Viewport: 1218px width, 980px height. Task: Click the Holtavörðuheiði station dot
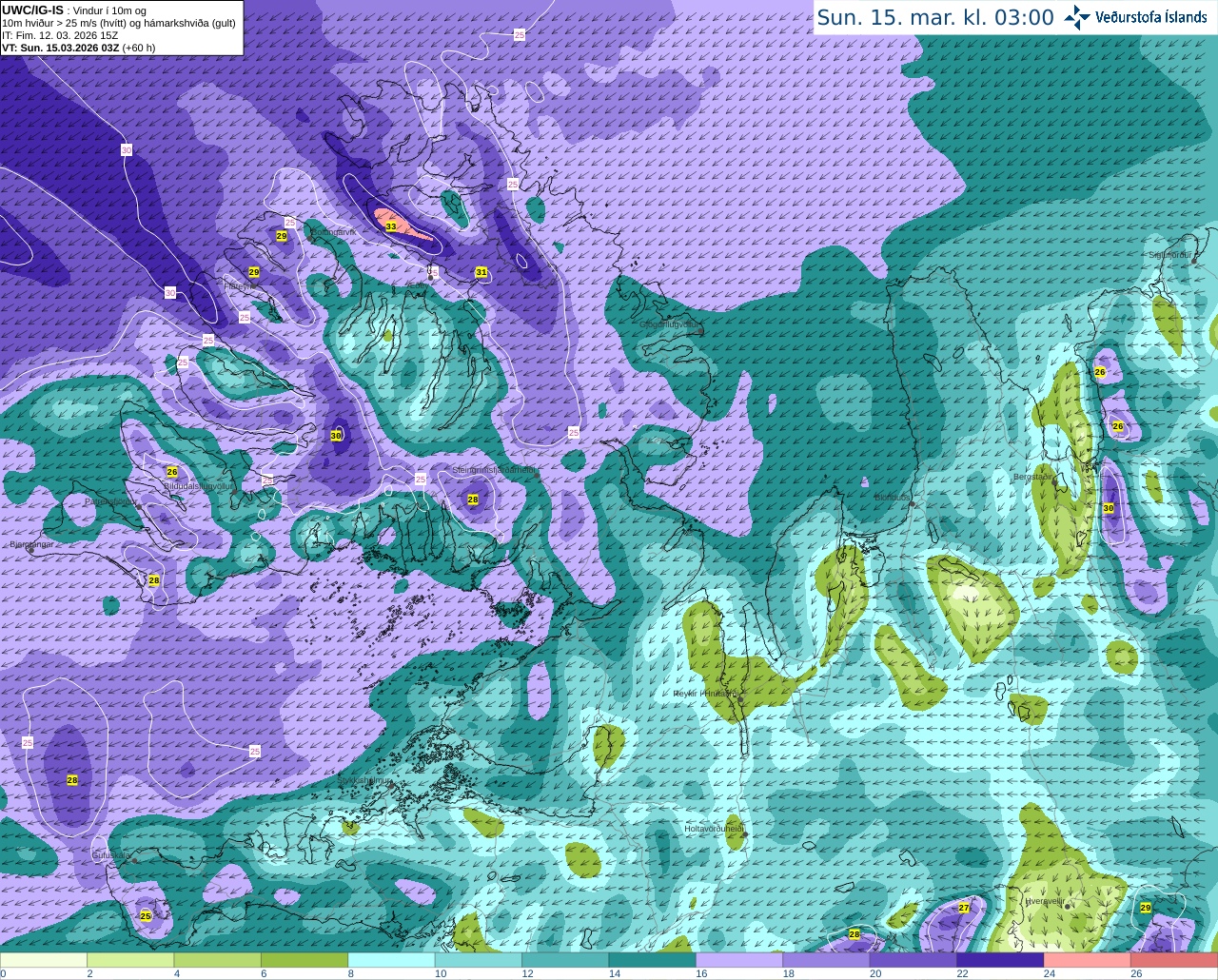coord(745,834)
